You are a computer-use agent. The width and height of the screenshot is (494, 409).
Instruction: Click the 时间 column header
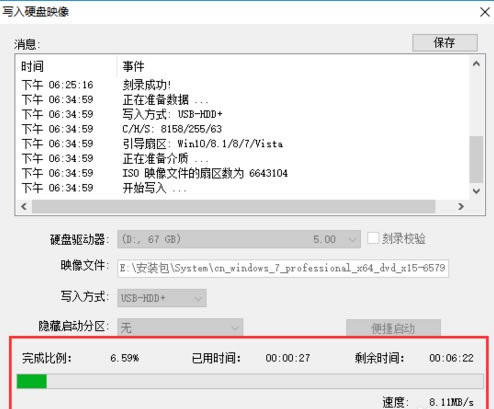click(66, 66)
